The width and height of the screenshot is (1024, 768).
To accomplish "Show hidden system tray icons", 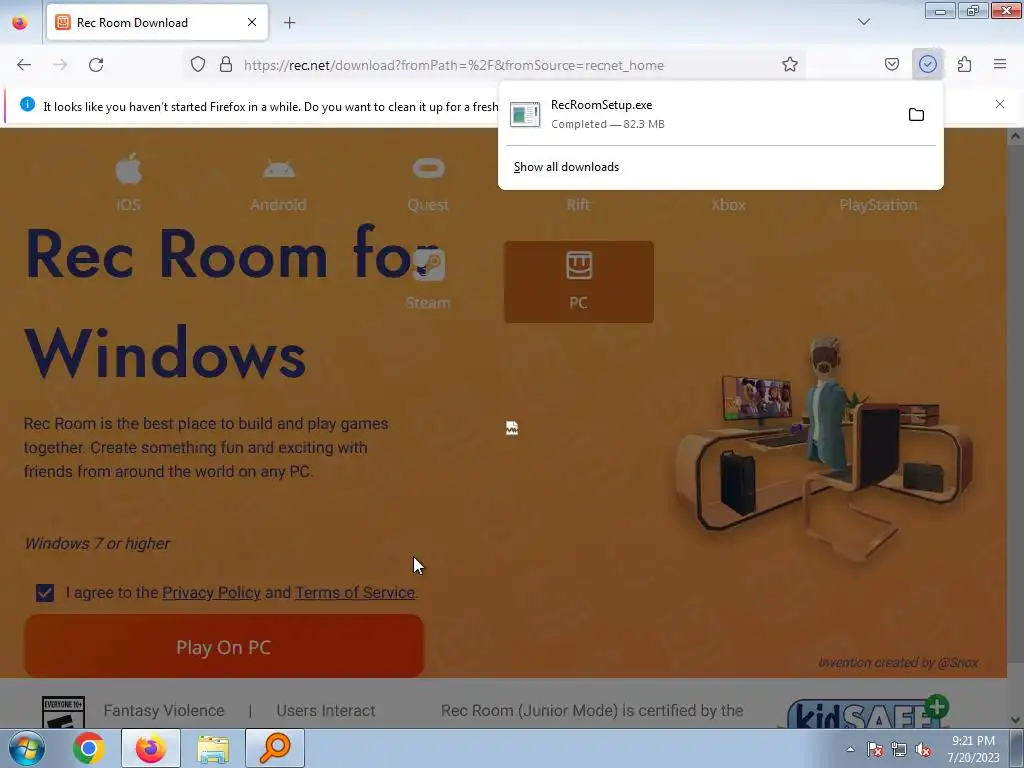I will point(850,749).
